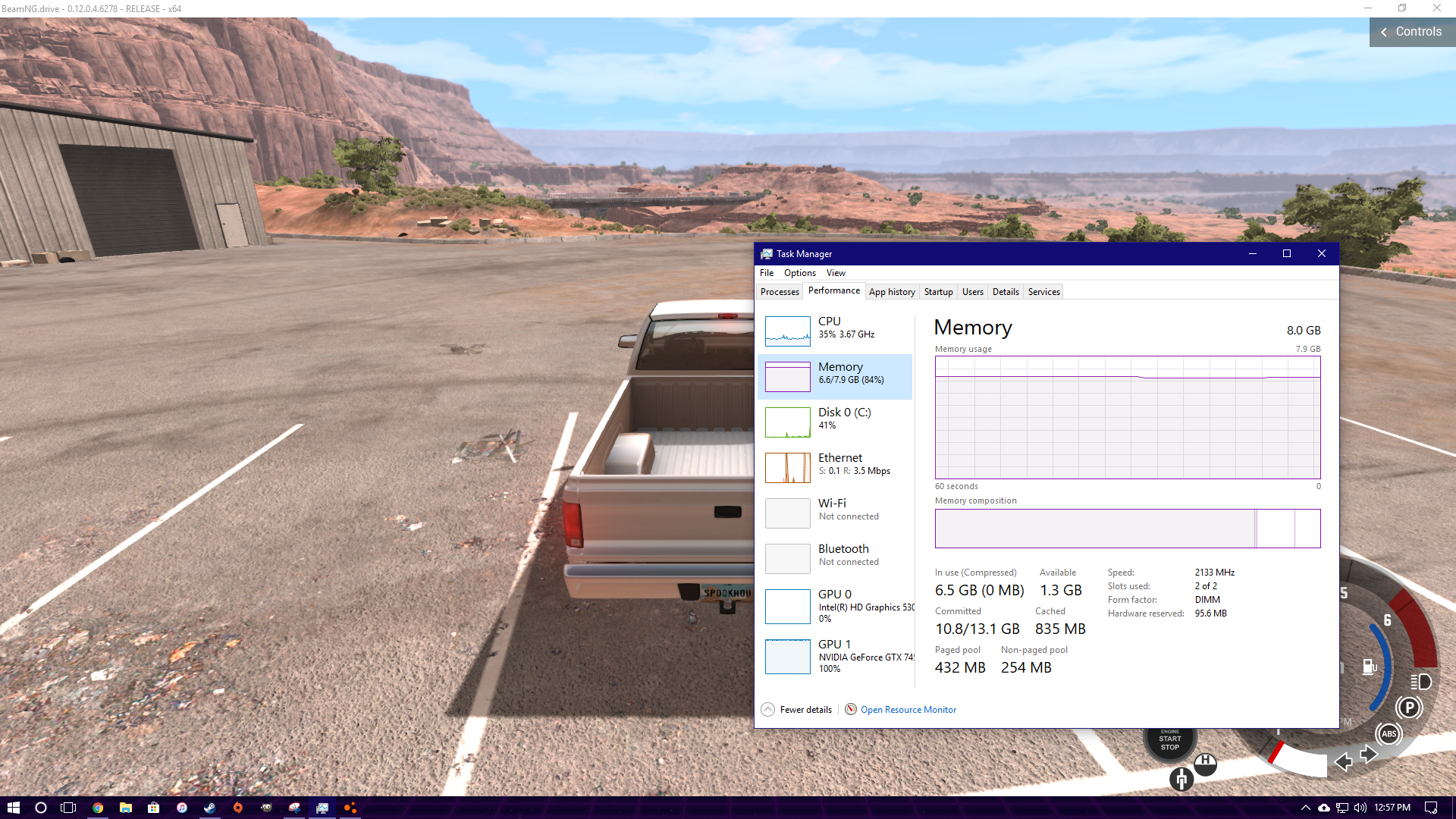This screenshot has height=819, width=1456.
Task: Switch to the Processes tab
Action: 780,292
